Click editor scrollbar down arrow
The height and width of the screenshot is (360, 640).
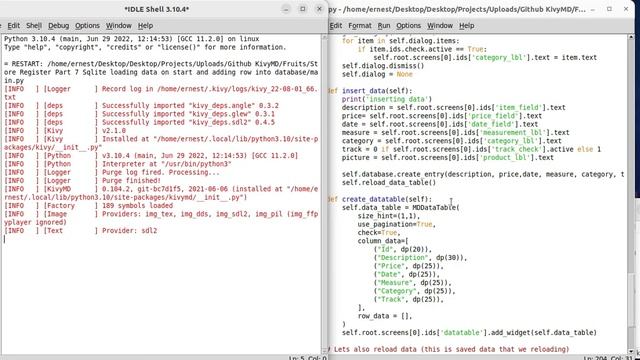(x=631, y=351)
